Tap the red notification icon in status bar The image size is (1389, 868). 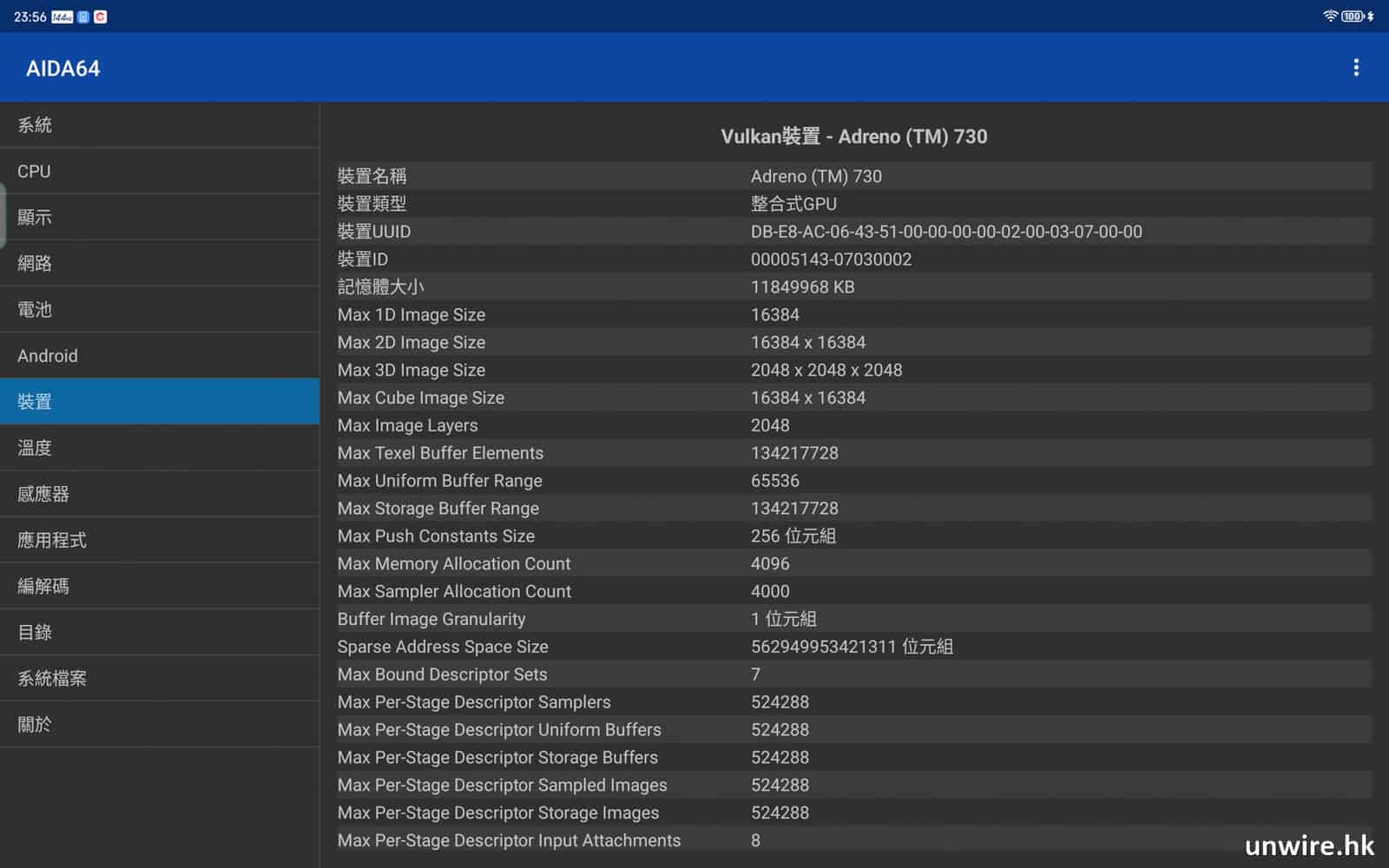tap(101, 17)
